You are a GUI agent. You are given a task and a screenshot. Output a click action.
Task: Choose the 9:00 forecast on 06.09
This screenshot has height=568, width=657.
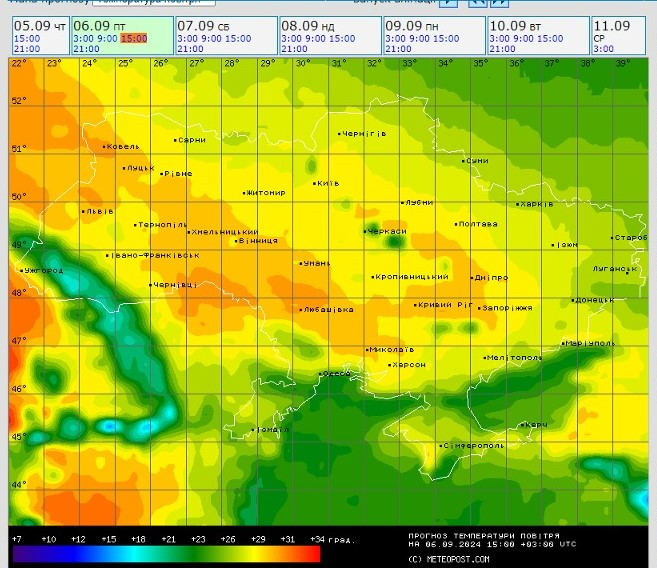[x=106, y=38]
